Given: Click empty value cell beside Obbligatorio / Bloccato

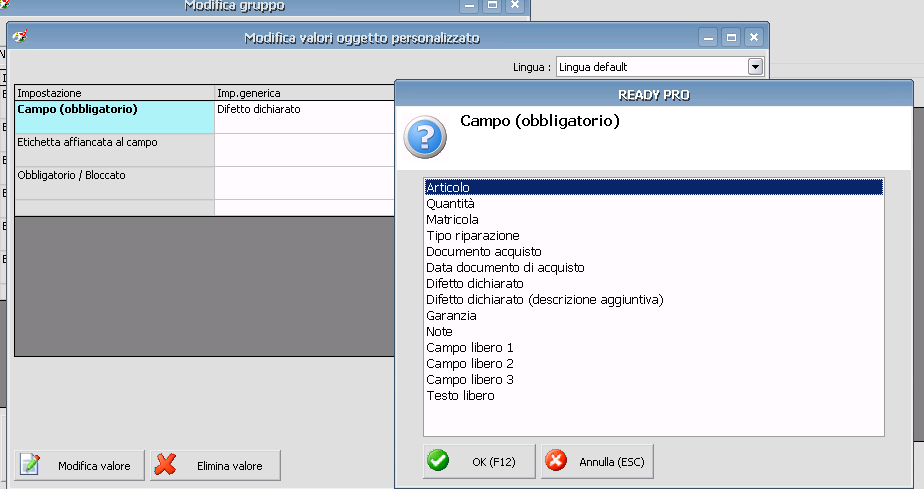Looking at the screenshot, I should (304, 183).
